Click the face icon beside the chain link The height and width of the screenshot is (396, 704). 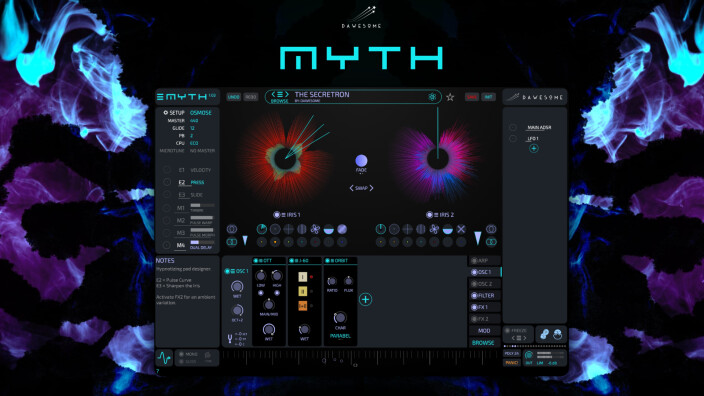click(x=558, y=334)
